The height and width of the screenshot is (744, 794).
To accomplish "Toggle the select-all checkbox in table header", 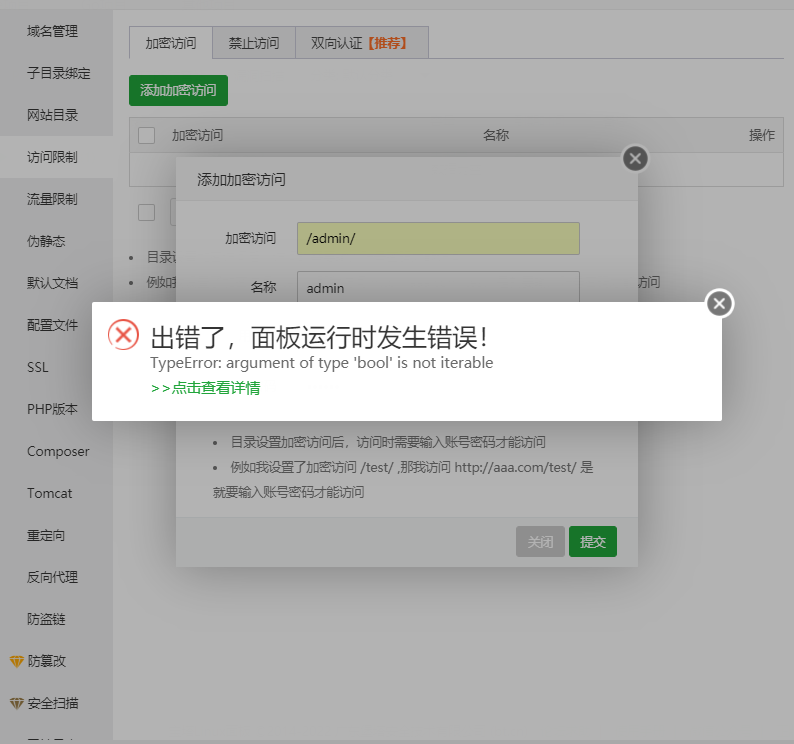I will pyautogui.click(x=147, y=135).
